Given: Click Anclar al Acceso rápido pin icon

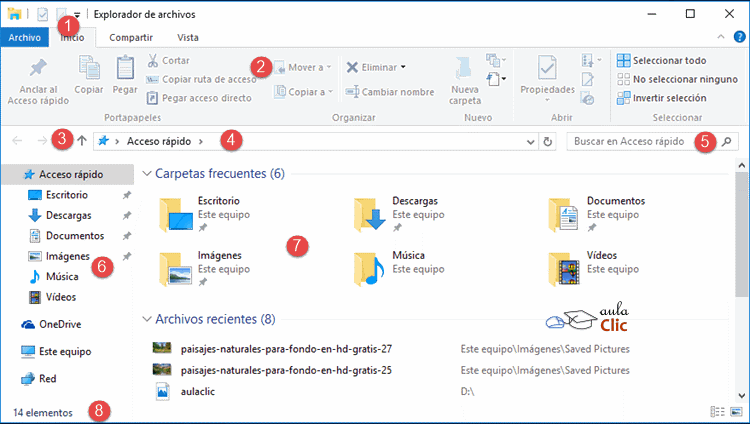Looking at the screenshot, I should pyautogui.click(x=38, y=68).
